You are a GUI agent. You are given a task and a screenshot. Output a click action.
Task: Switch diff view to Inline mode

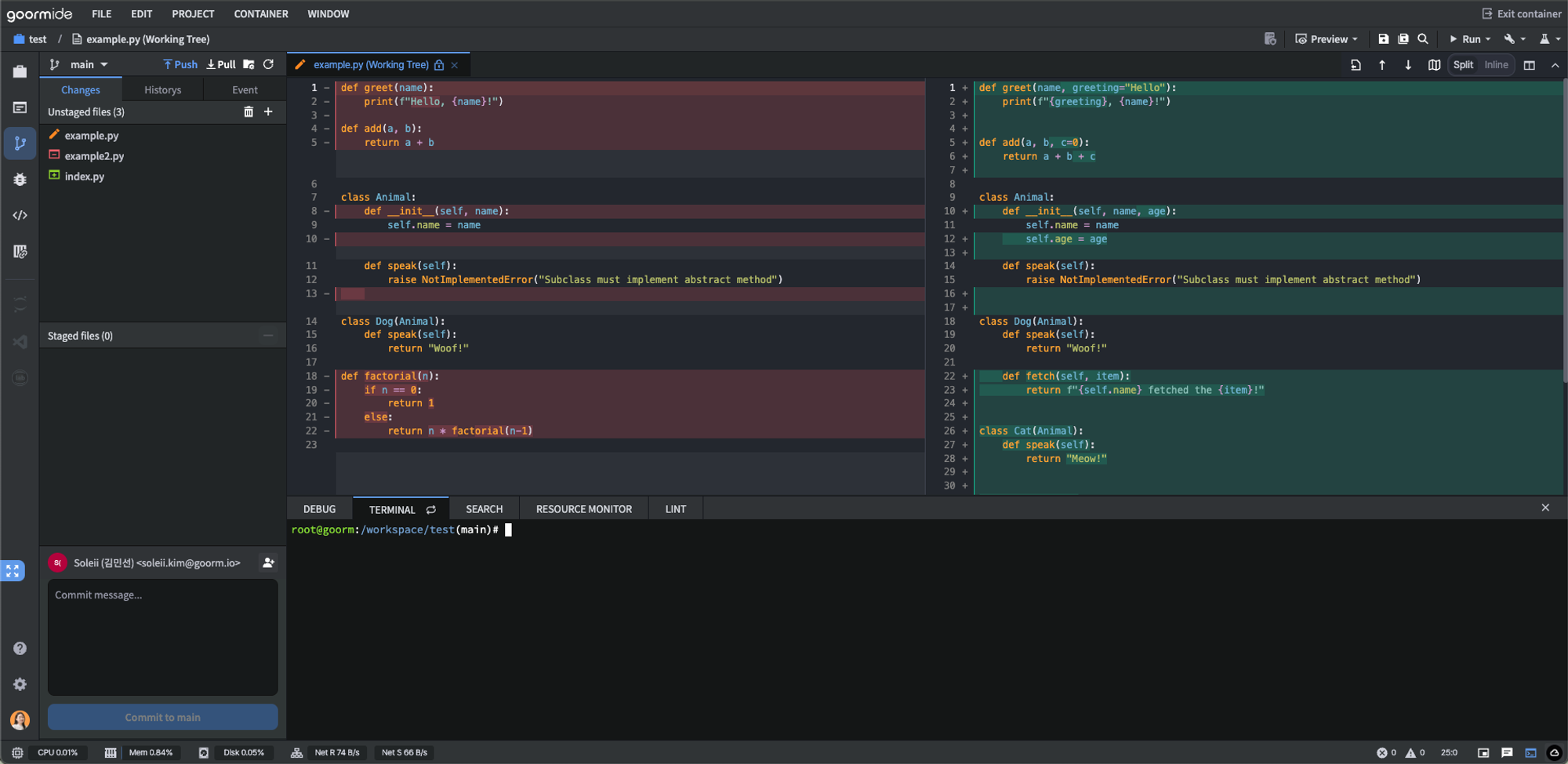click(1496, 65)
